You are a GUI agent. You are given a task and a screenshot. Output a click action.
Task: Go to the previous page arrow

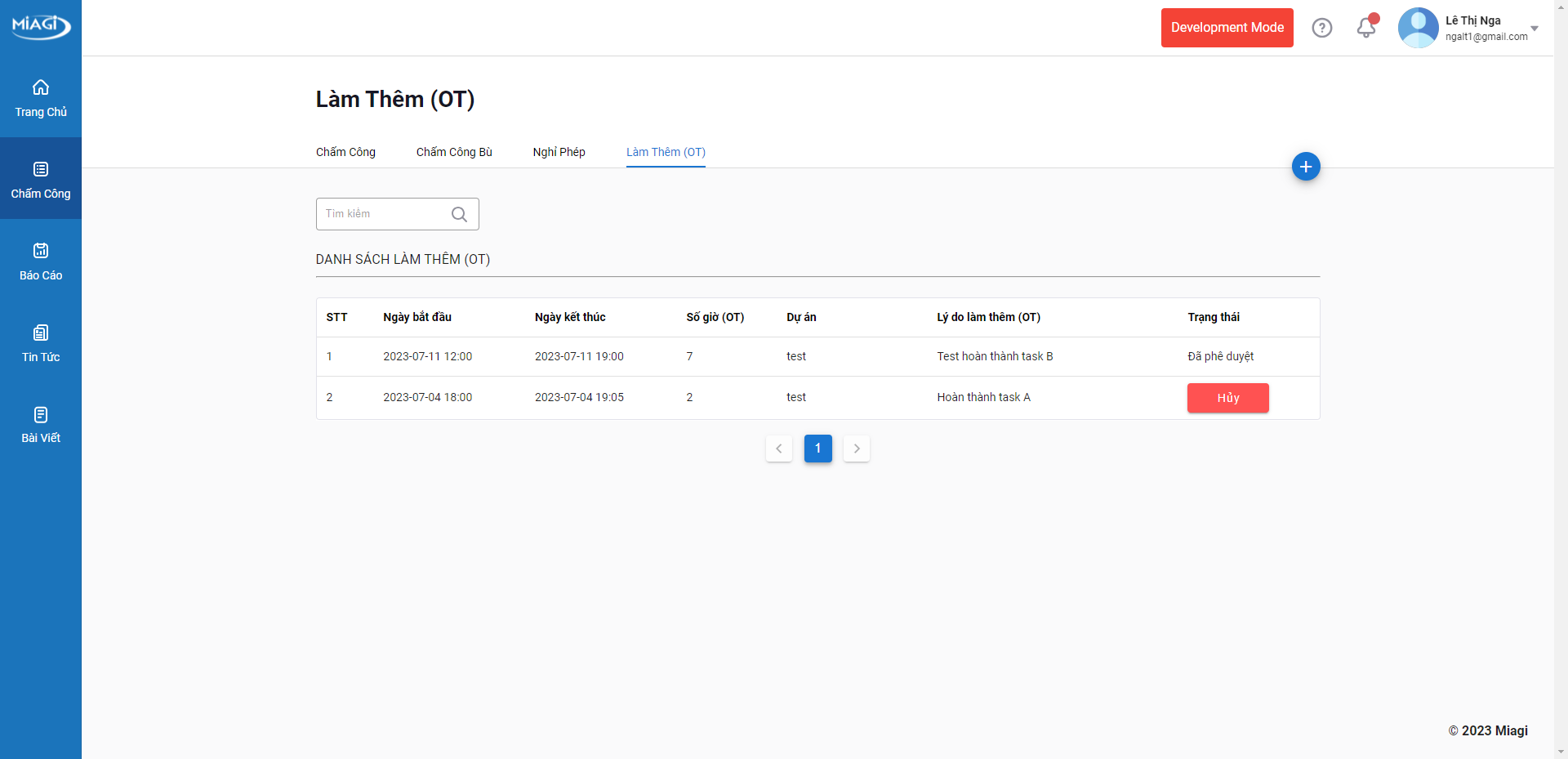(x=778, y=449)
